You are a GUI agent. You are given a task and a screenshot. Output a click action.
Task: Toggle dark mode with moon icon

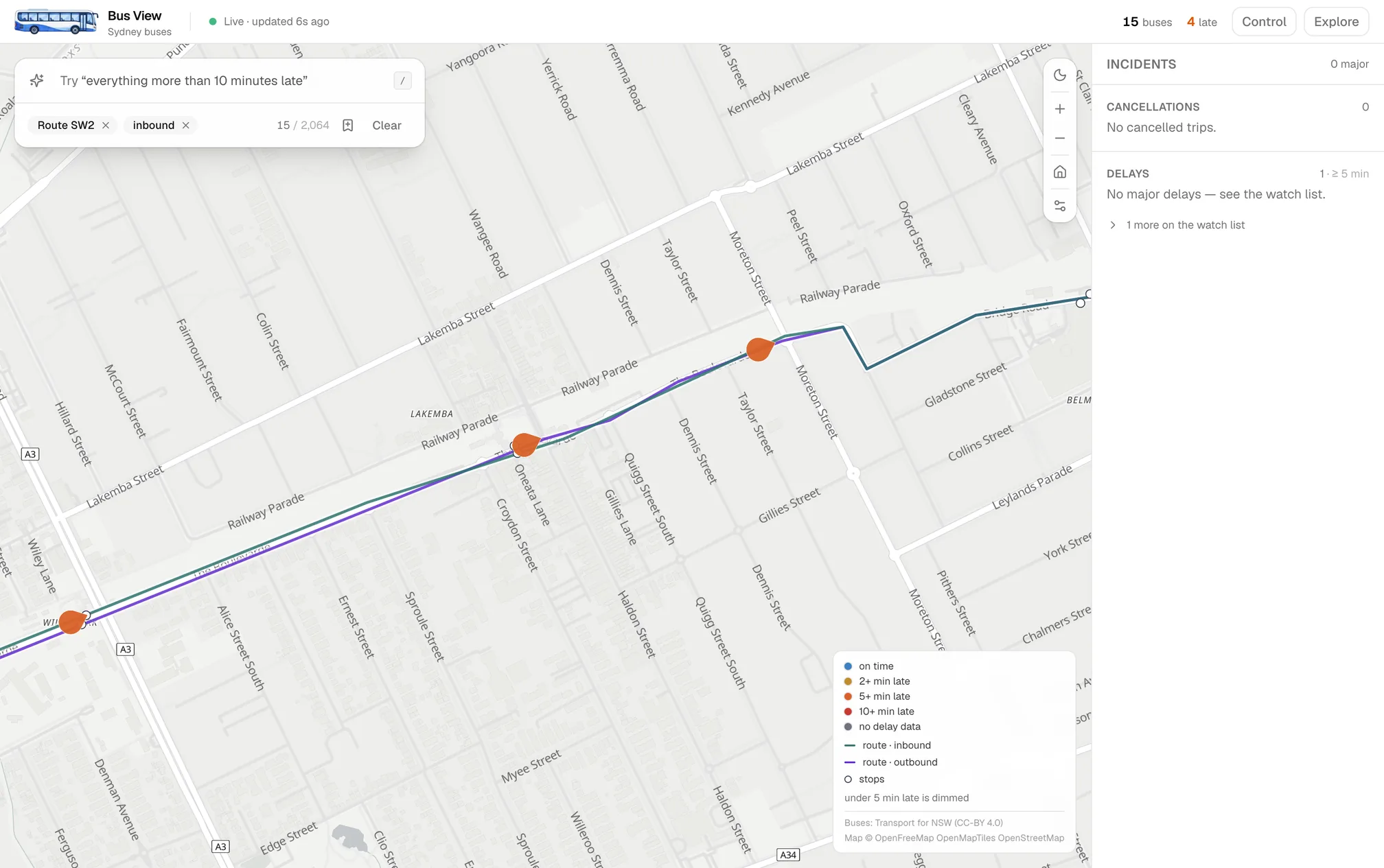click(1060, 75)
